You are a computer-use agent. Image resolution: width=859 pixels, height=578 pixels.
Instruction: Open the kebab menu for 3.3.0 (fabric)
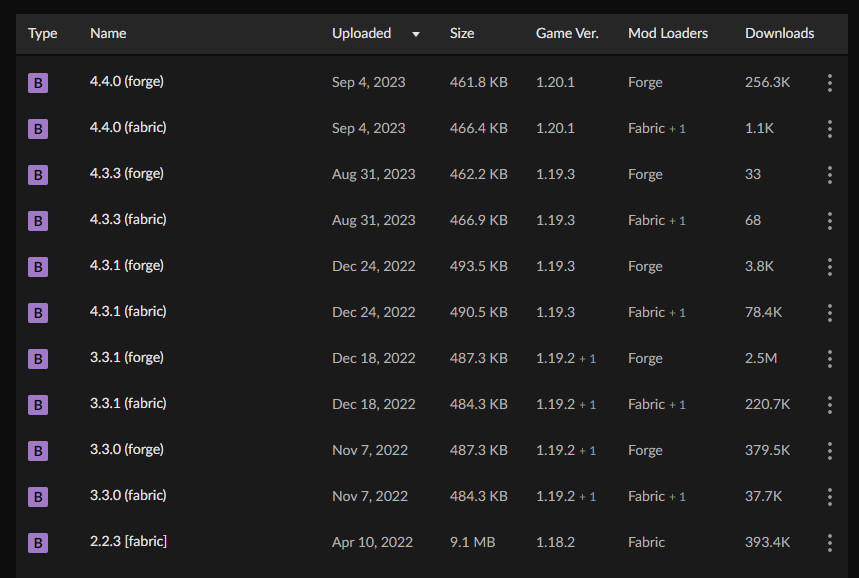click(829, 496)
